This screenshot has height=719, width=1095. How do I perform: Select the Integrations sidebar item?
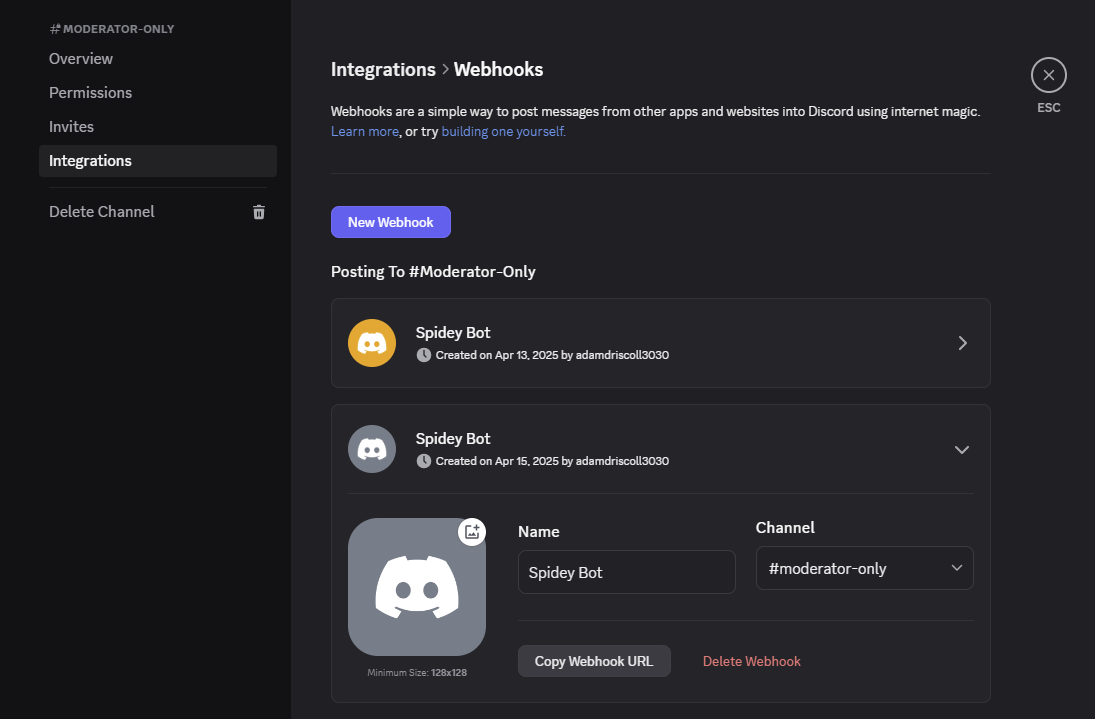[x=158, y=161]
